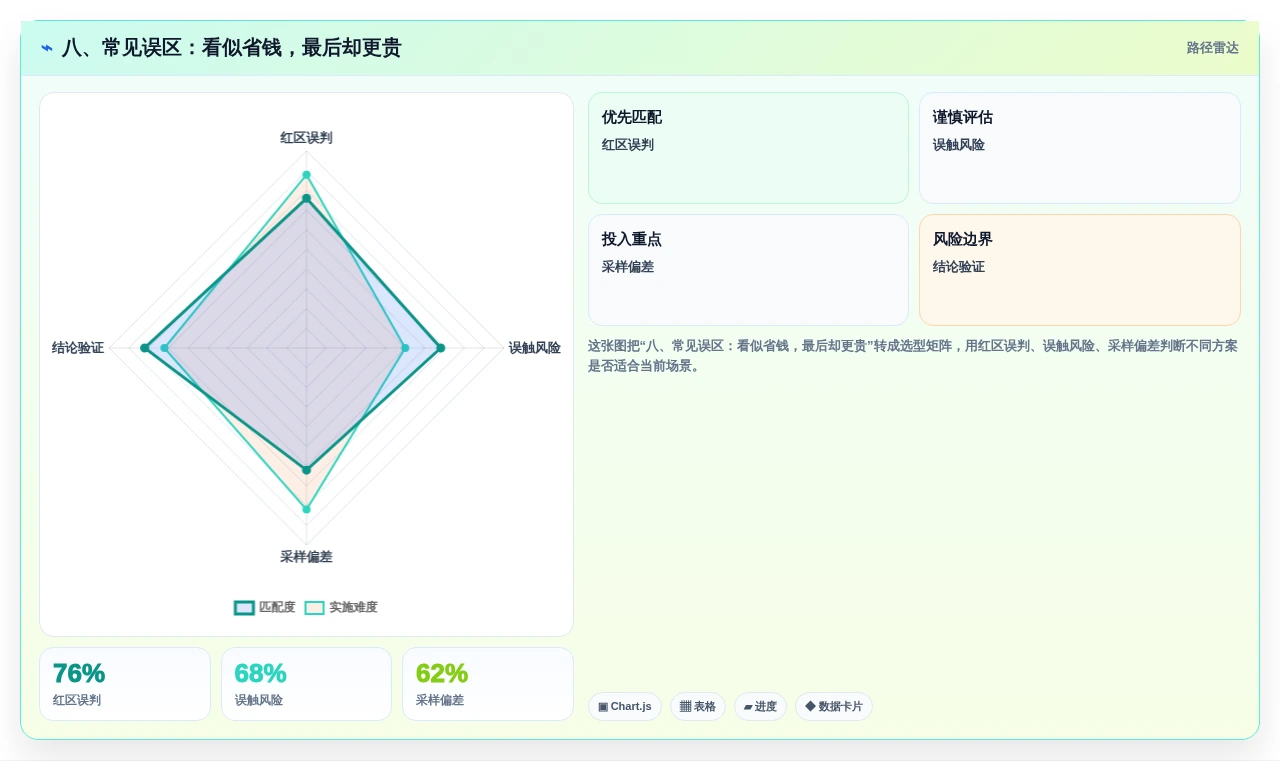The width and height of the screenshot is (1280, 761).
Task: Click the 路径雷达 label in the header
Action: [1212, 48]
